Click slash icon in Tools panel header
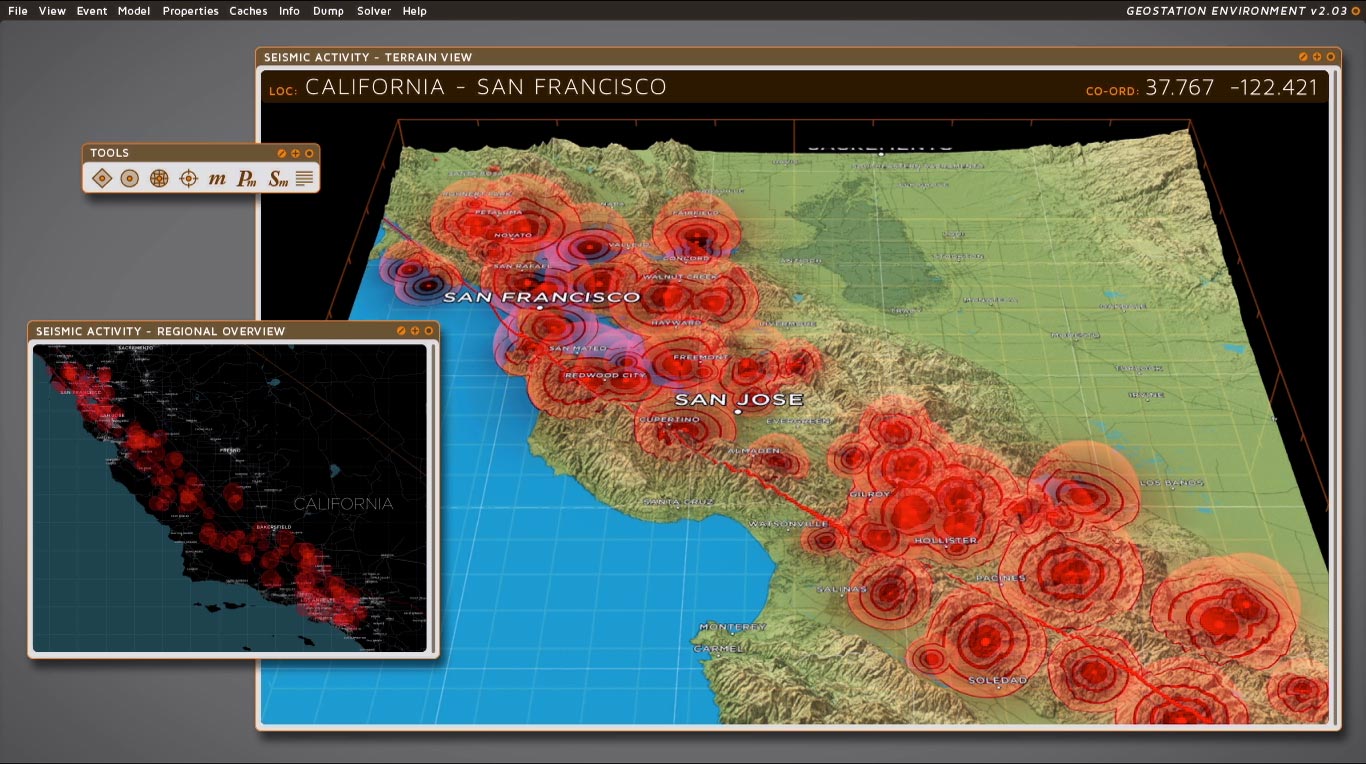 [282, 153]
